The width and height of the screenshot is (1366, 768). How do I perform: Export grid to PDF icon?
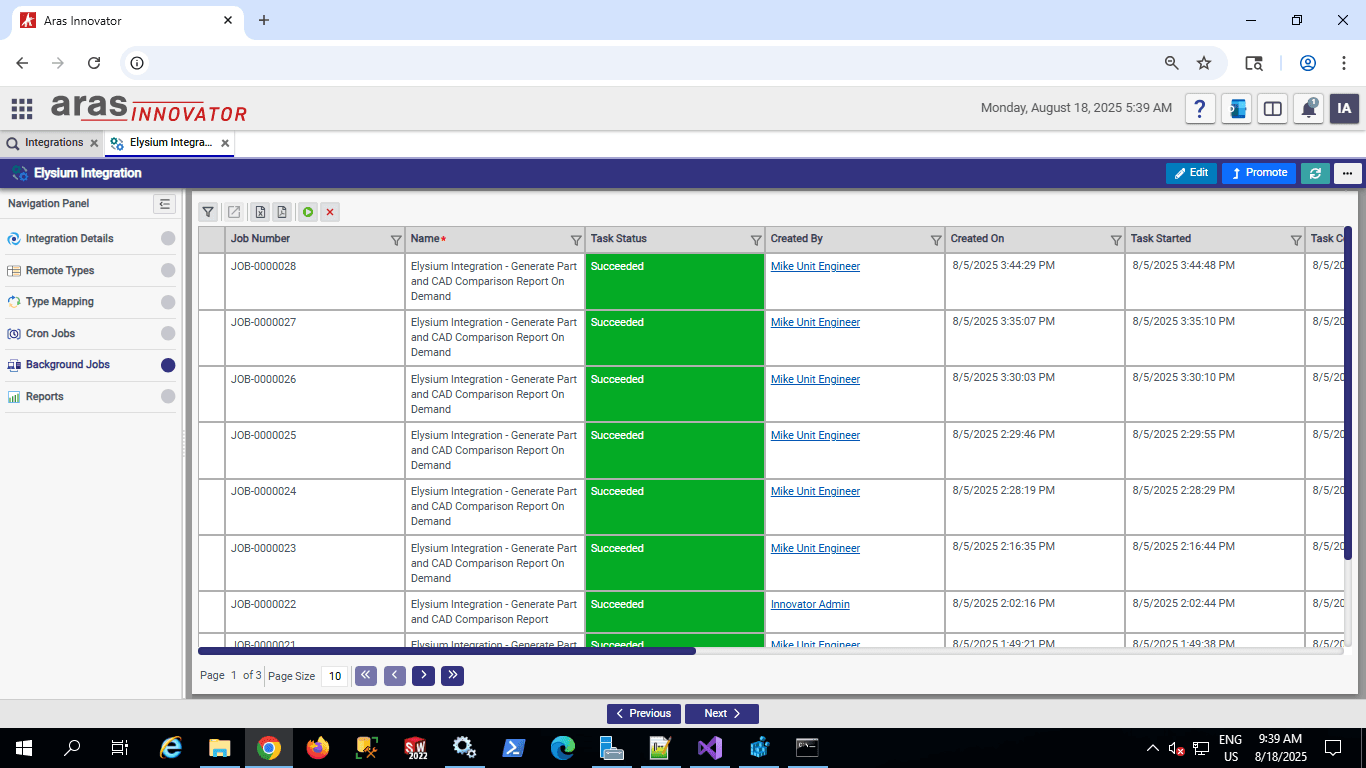click(282, 212)
